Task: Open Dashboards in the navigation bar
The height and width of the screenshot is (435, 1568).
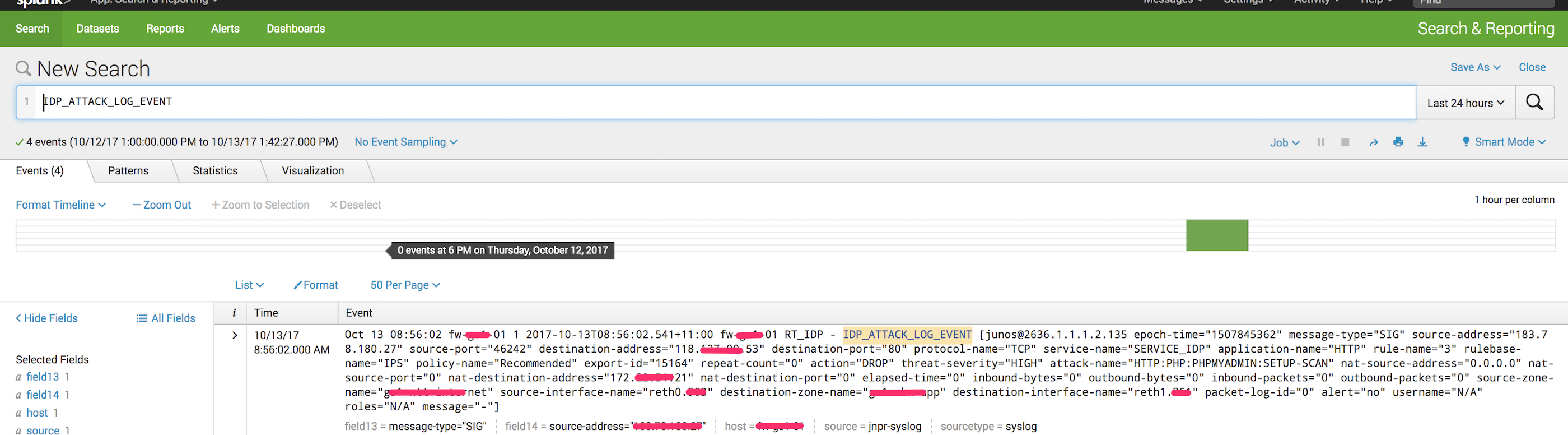Action: tap(296, 29)
